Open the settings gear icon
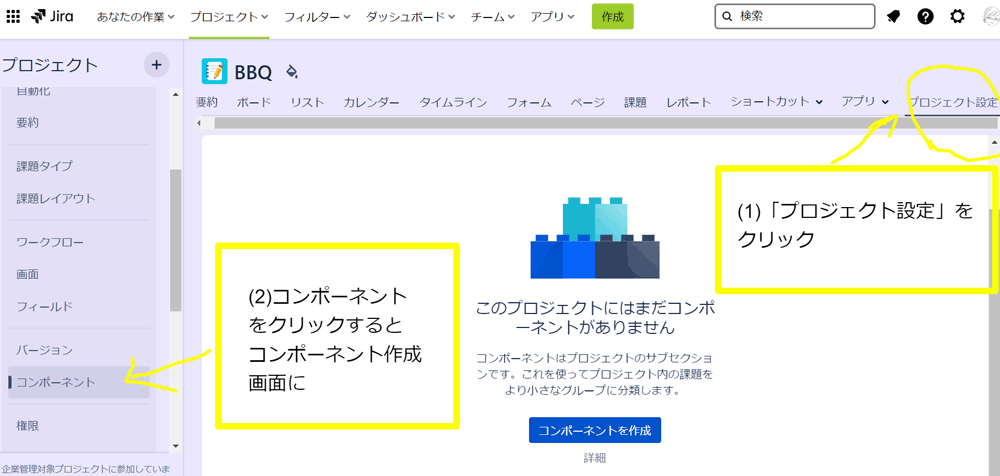1000x476 pixels. point(957,17)
